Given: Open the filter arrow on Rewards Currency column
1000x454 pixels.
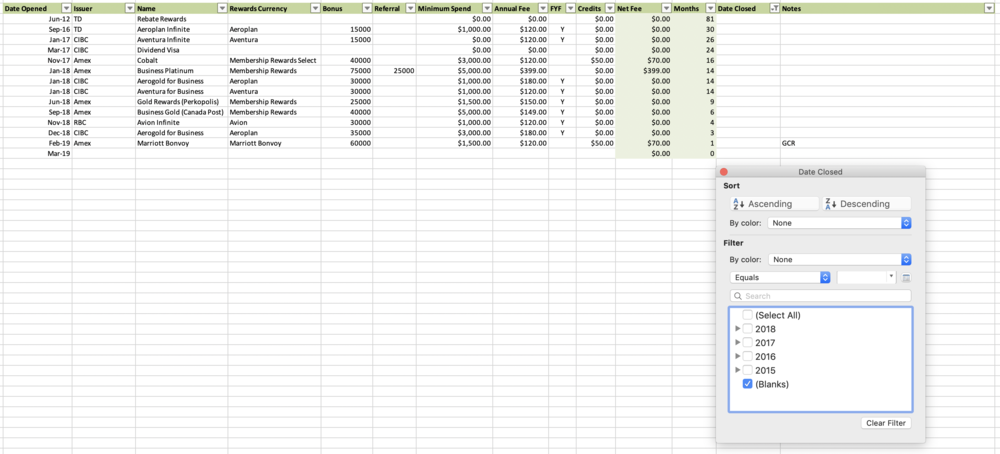Looking at the screenshot, I should click(x=315, y=8).
